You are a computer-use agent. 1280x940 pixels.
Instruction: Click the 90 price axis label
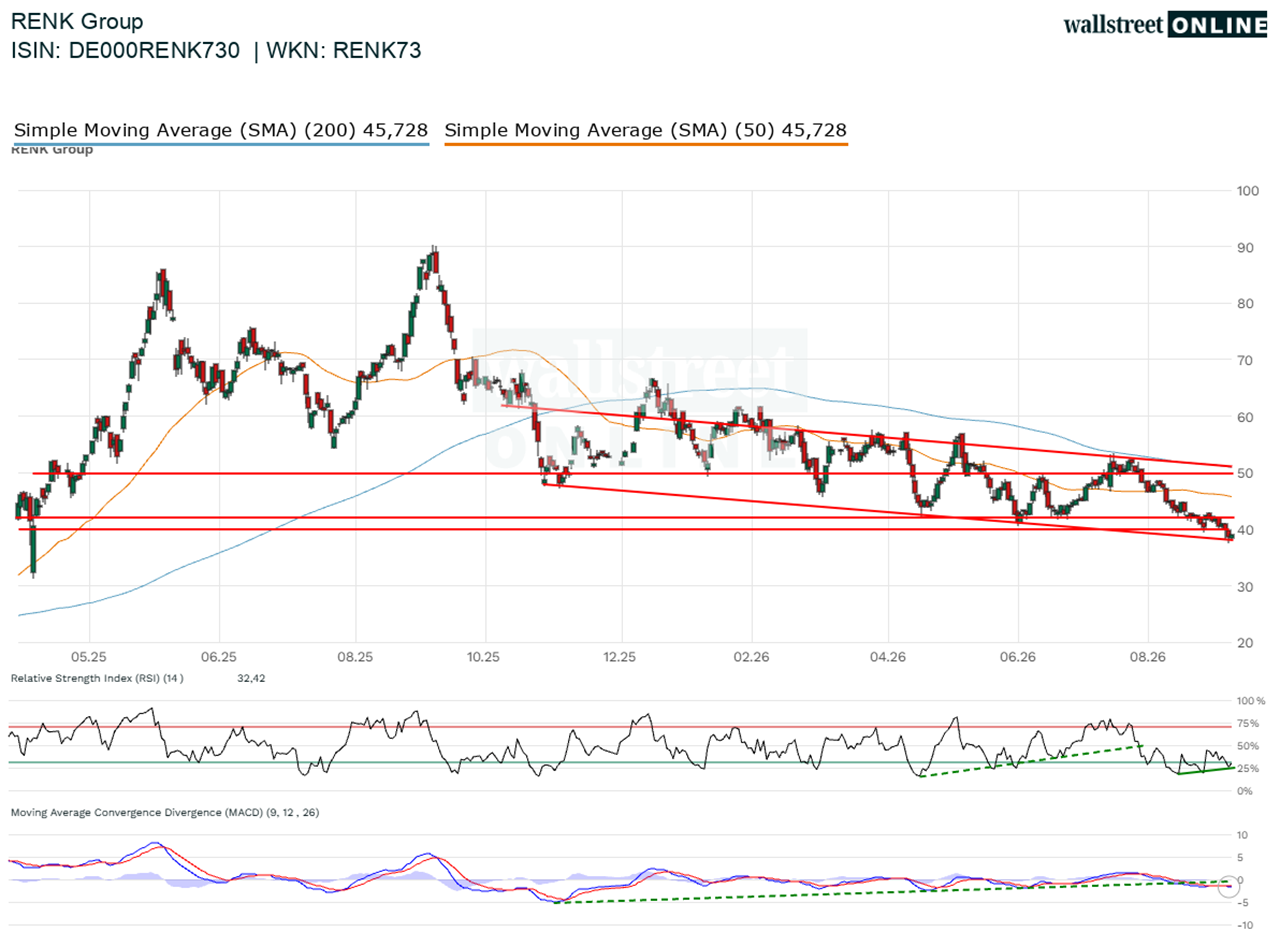1244,246
